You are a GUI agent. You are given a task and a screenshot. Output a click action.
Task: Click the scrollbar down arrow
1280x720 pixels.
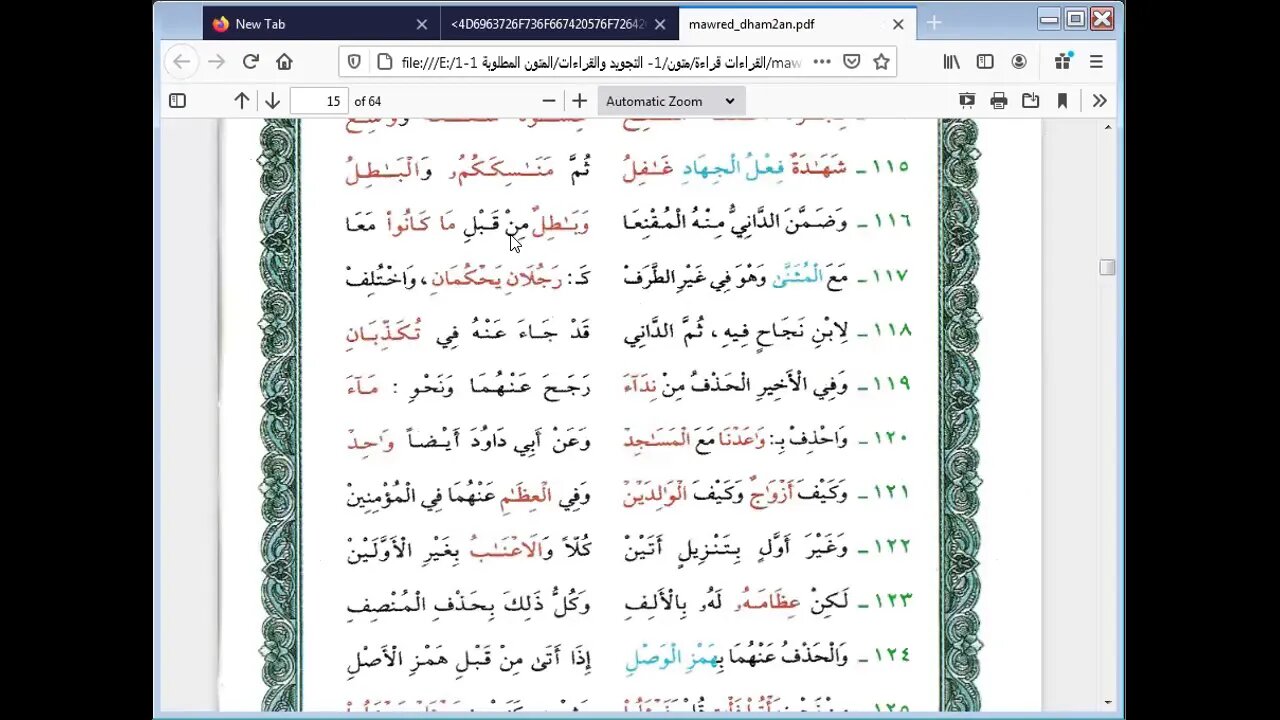1107,703
